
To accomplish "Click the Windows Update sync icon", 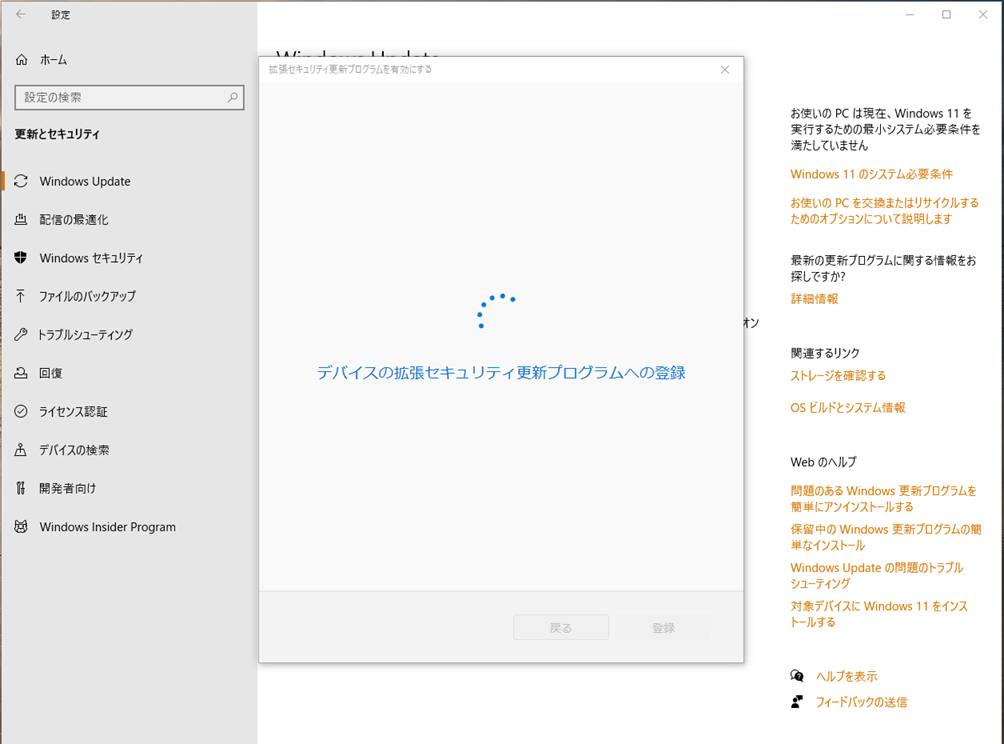I will pos(21,181).
